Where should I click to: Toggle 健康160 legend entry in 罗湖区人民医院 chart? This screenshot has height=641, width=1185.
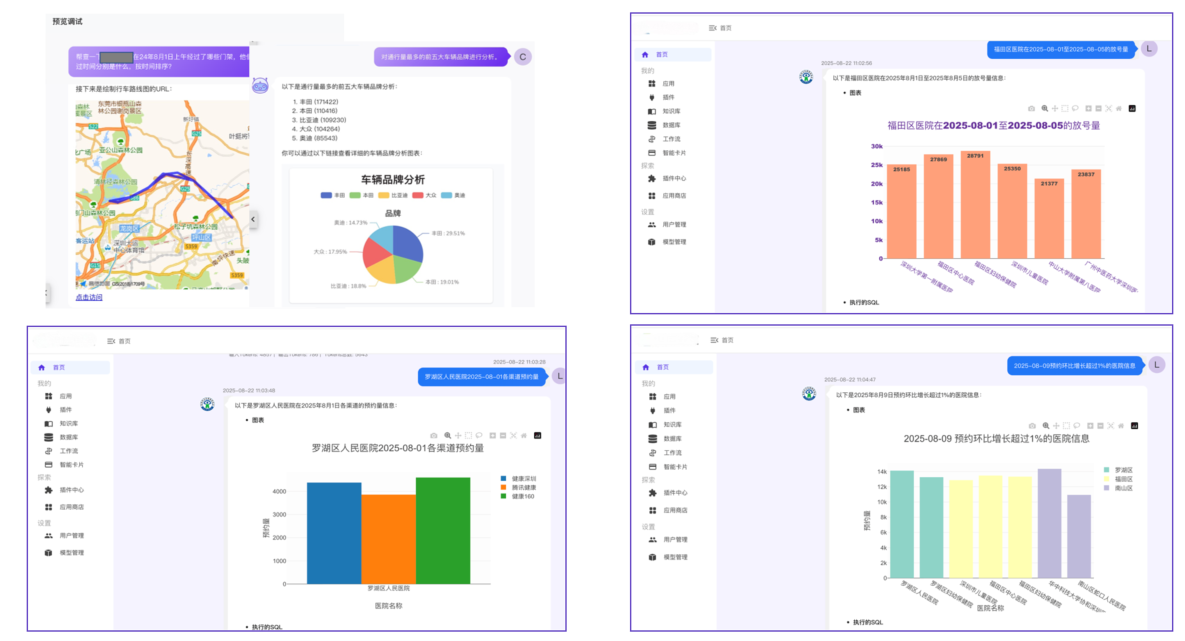[518, 497]
